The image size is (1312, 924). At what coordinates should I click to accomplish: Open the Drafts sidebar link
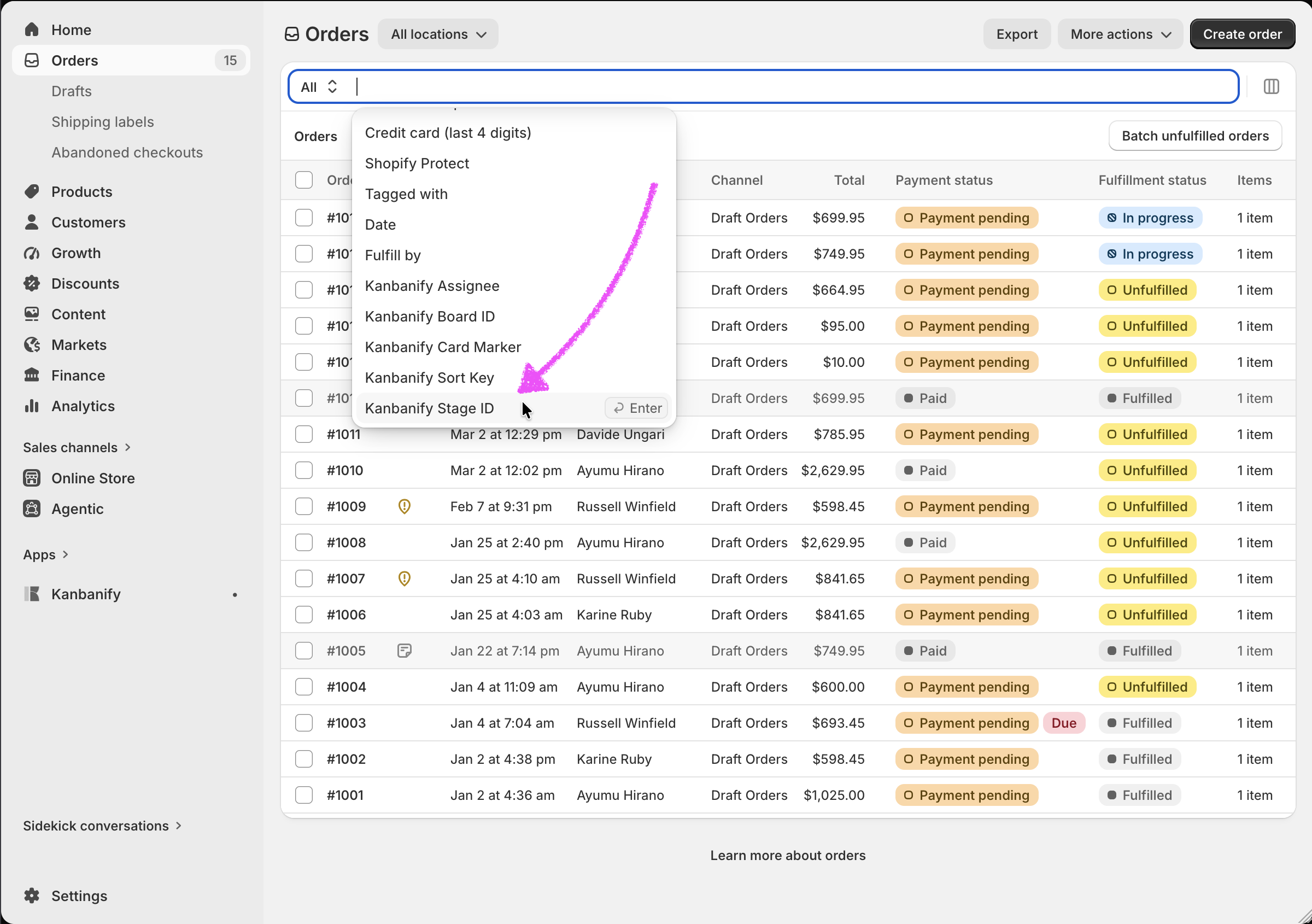[x=72, y=91]
